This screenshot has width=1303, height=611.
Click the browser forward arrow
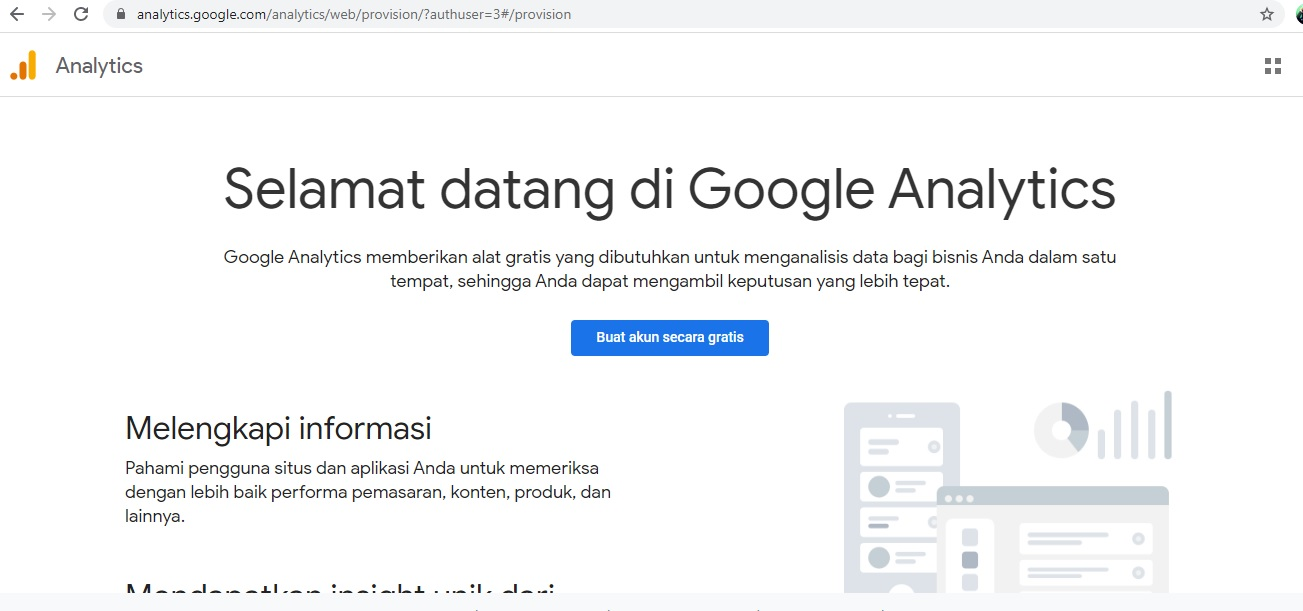[x=49, y=14]
